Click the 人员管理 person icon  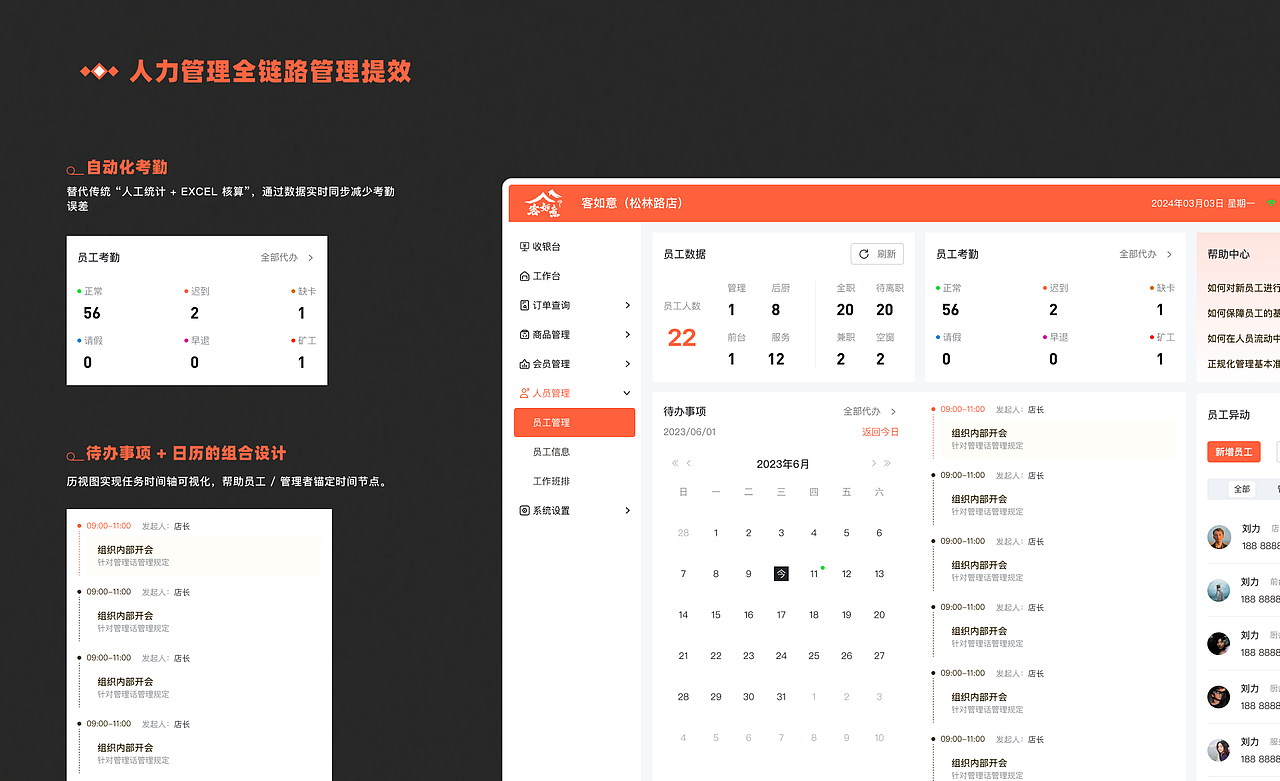[x=524, y=393]
